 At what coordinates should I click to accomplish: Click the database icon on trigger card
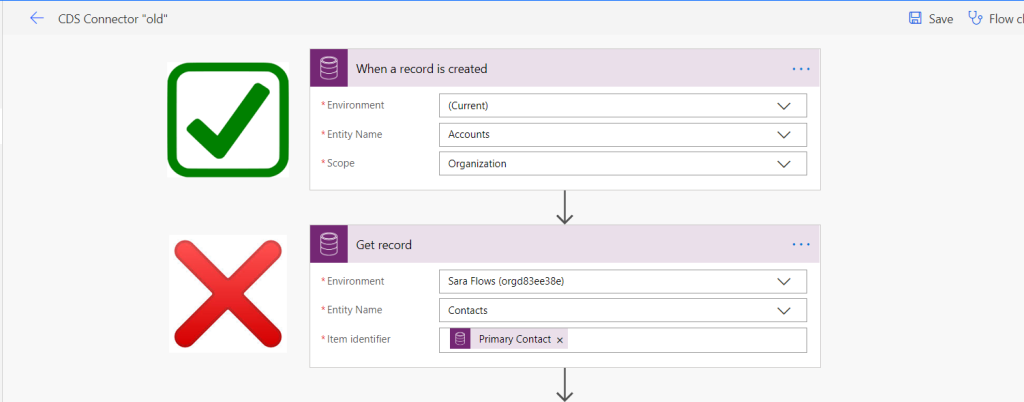[329, 69]
